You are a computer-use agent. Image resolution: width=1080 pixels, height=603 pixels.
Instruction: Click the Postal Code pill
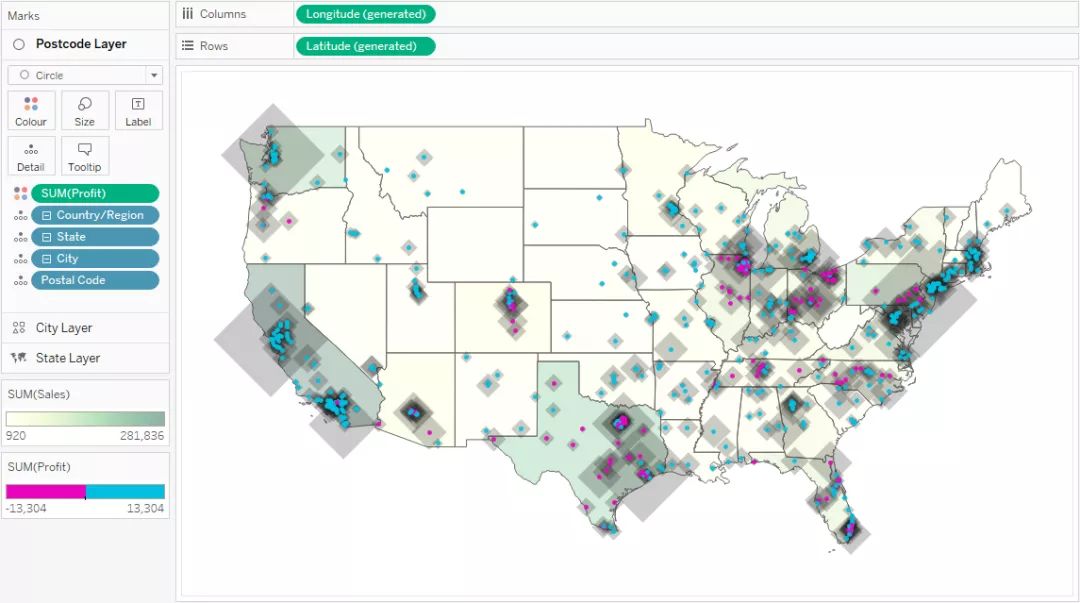pos(95,280)
